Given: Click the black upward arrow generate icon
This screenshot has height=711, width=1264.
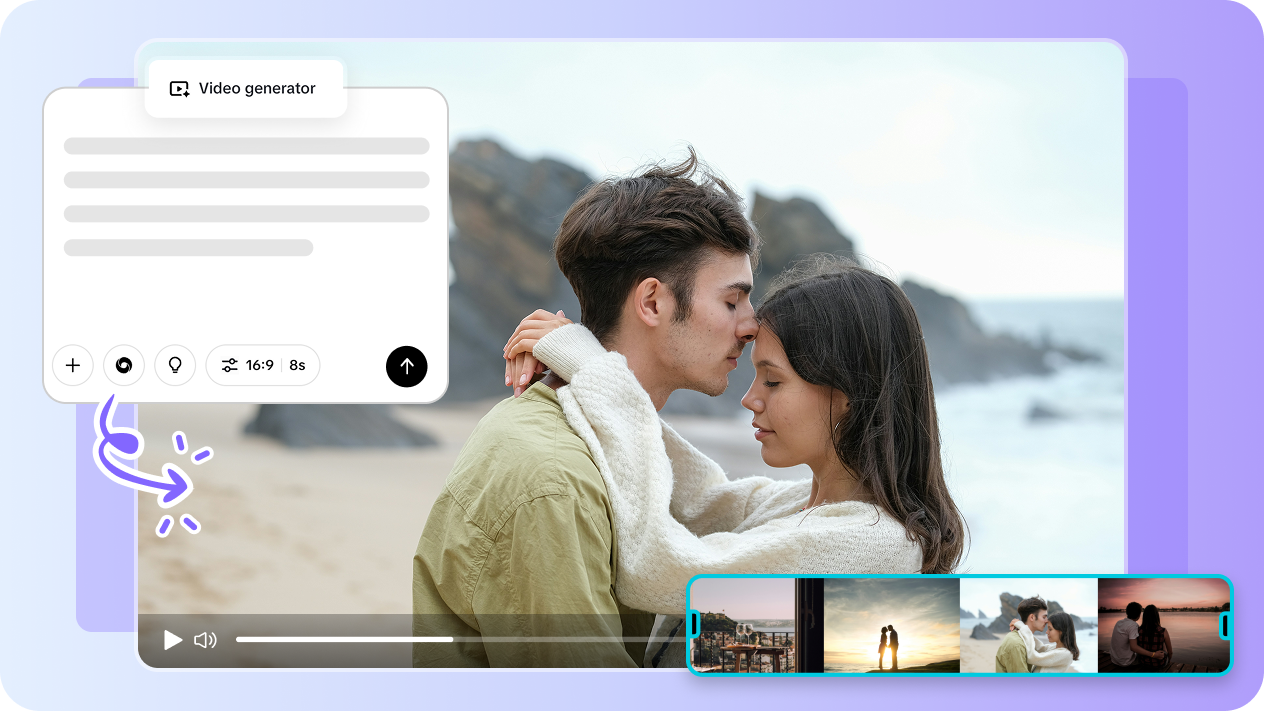Looking at the screenshot, I should click(406, 366).
